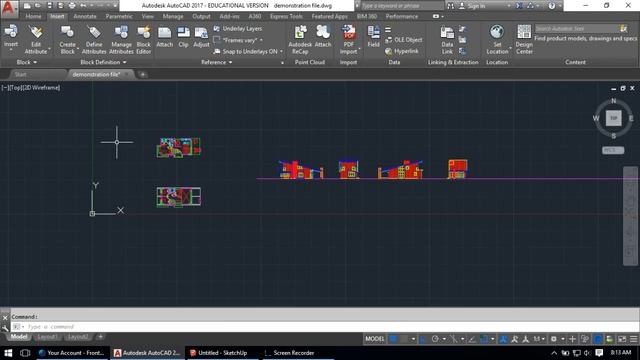Open the Data Link manager

(x=447, y=40)
